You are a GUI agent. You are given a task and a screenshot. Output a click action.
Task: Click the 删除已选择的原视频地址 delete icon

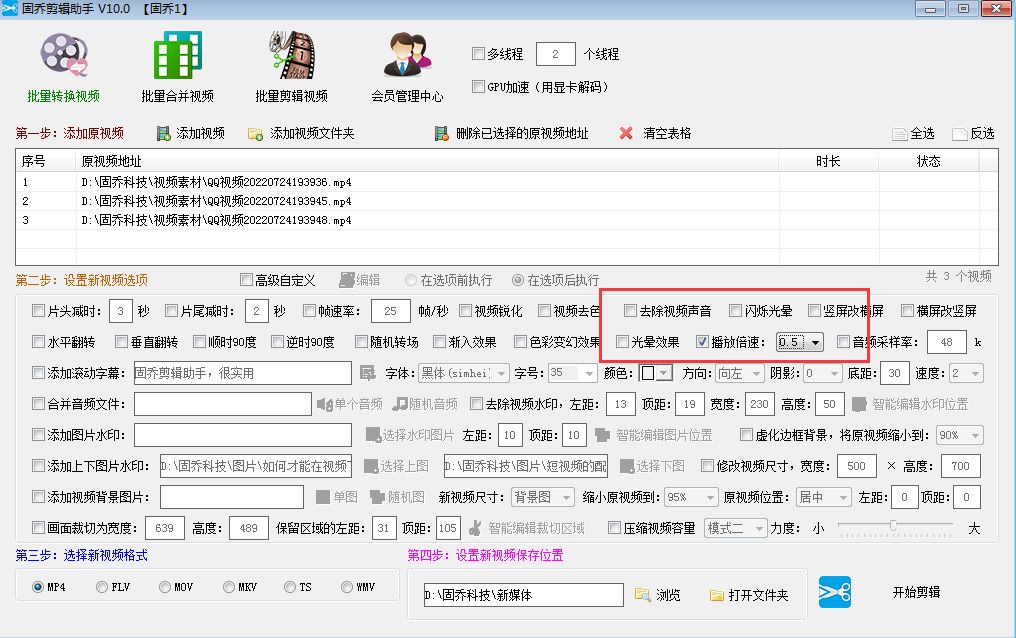[441, 133]
